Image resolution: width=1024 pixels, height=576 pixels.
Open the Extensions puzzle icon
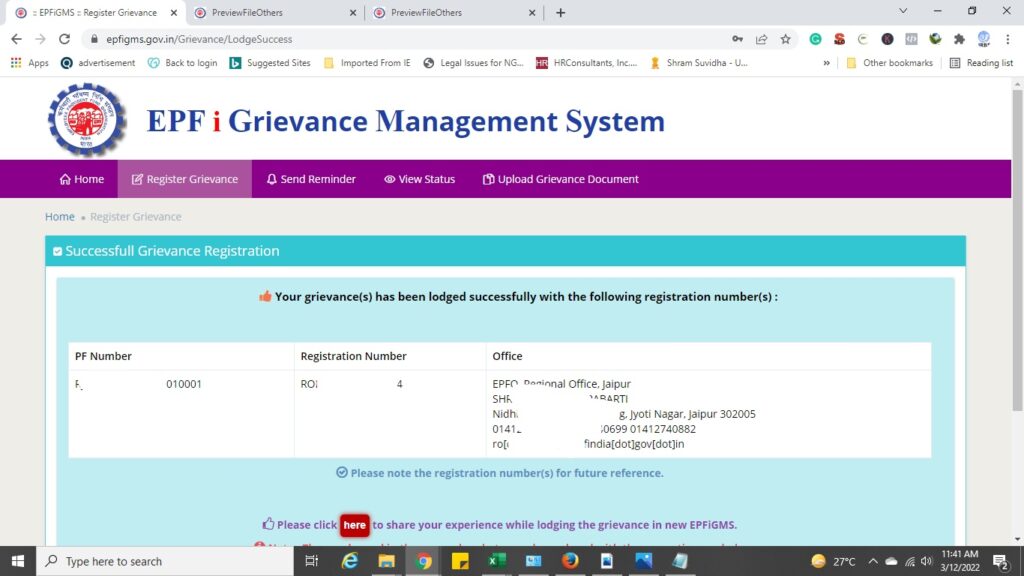(x=959, y=39)
